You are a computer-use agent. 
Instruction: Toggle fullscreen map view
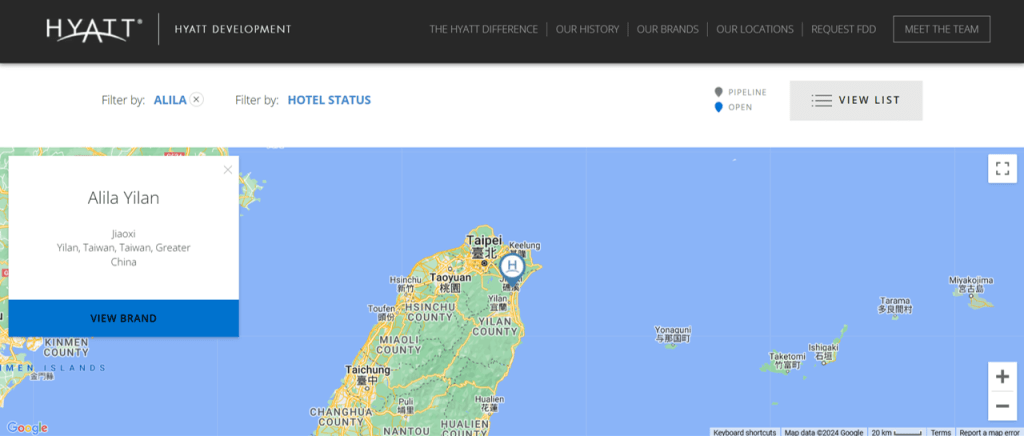[x=1002, y=168]
